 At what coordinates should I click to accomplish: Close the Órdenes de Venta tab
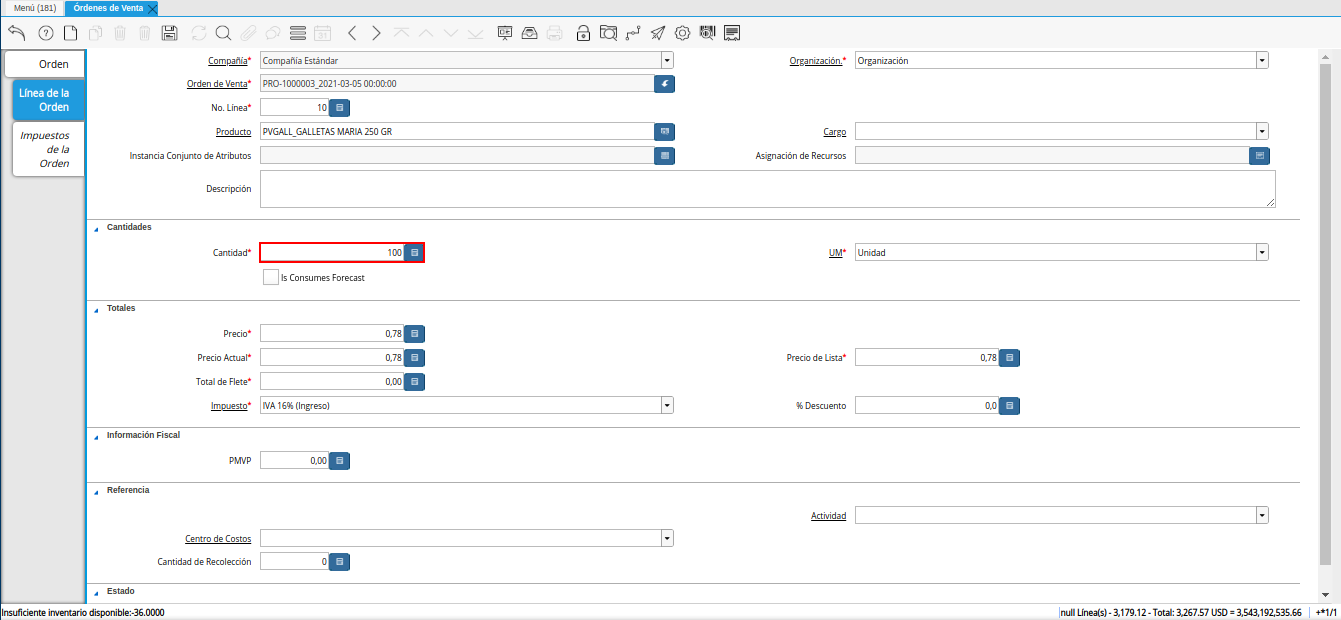click(152, 8)
